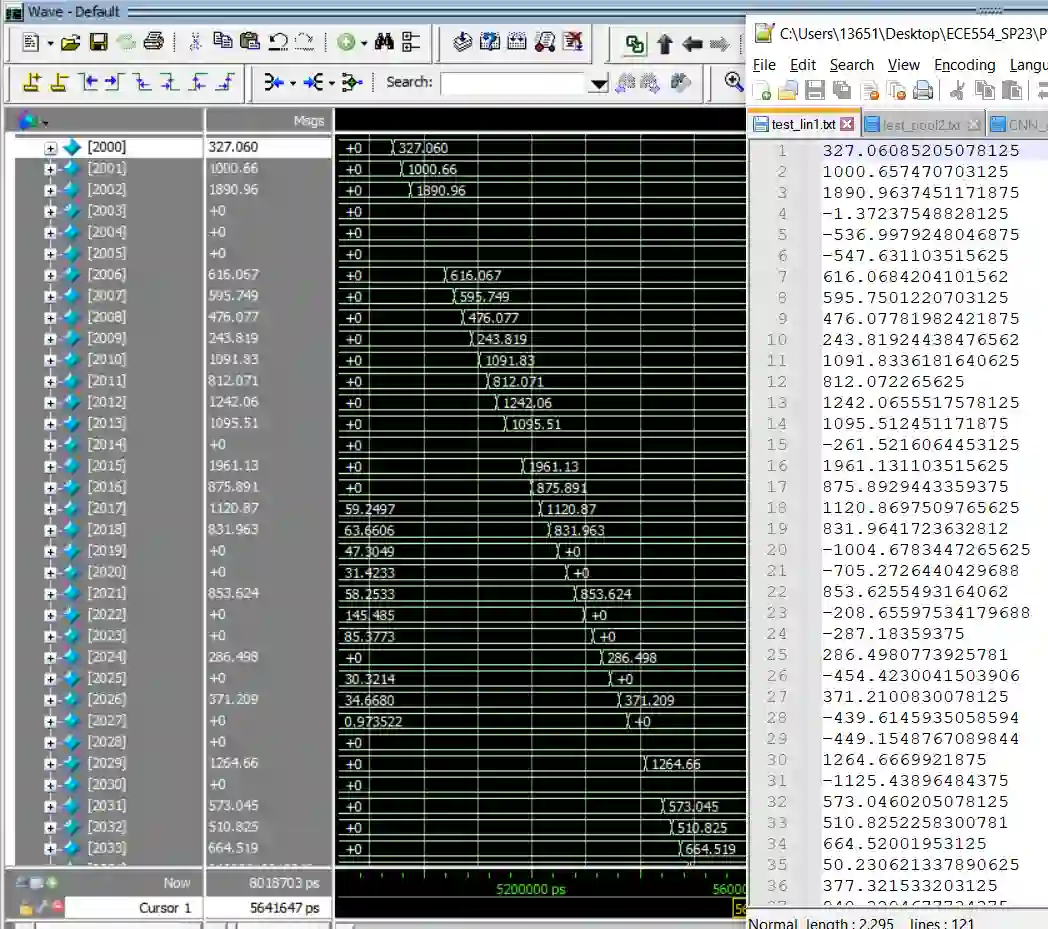1048x929 pixels.
Task: Click the Save icon in Wave toolbar
Action: (x=99, y=42)
